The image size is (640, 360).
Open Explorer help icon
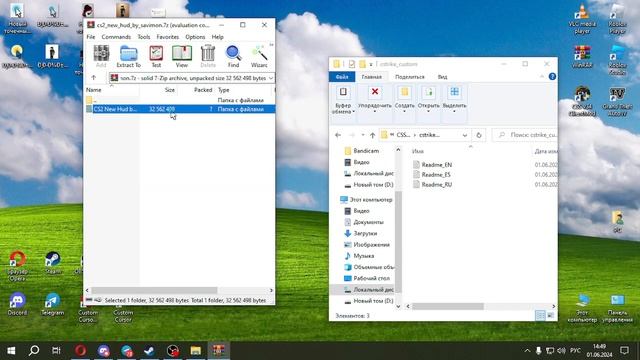[x=552, y=77]
